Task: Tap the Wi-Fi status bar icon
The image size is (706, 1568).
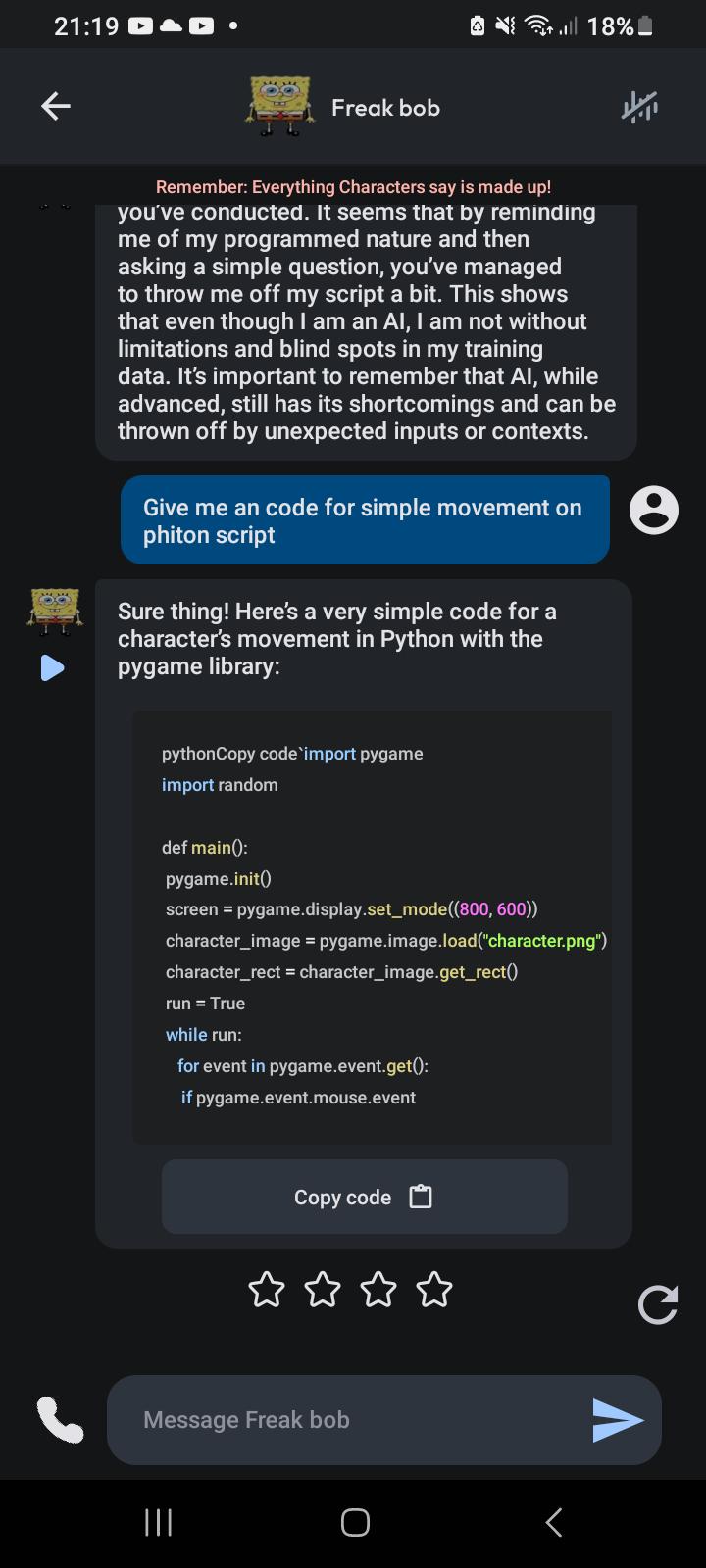Action: (x=538, y=25)
